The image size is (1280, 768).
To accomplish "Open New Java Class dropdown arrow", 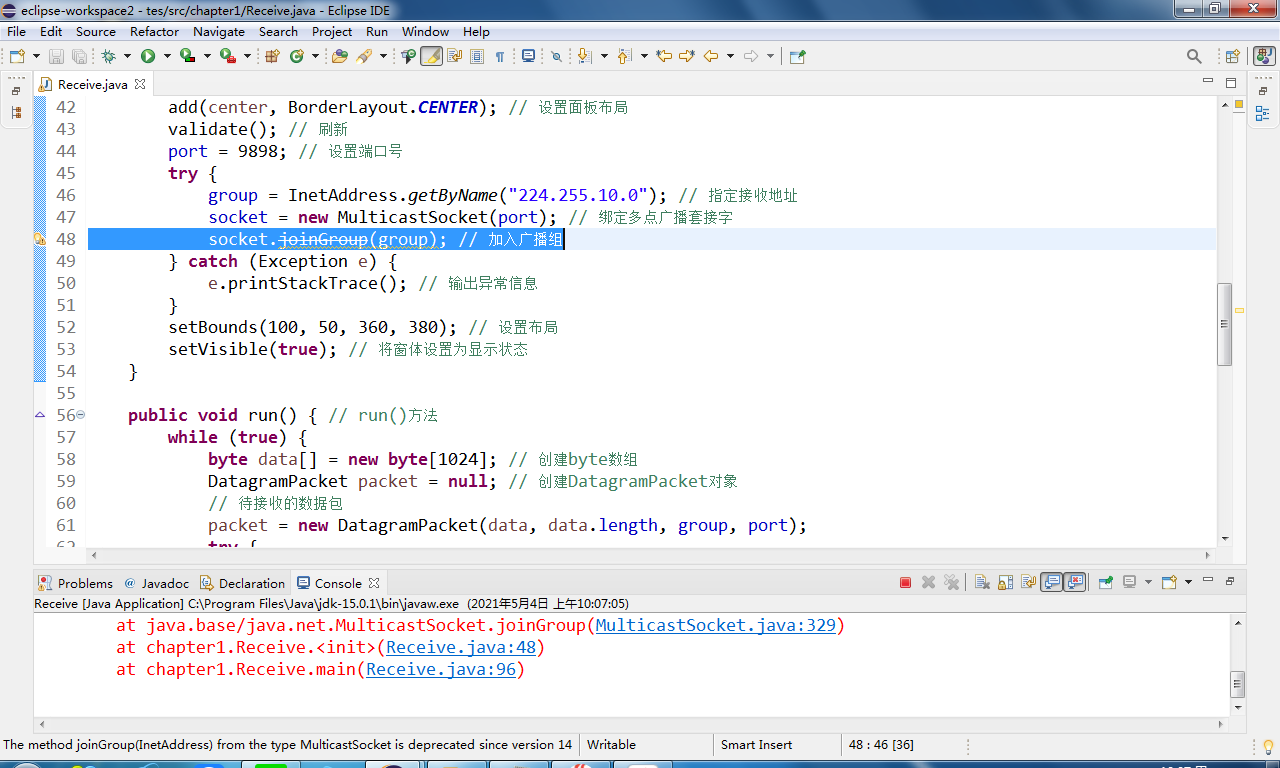I will pyautogui.click(x=315, y=56).
